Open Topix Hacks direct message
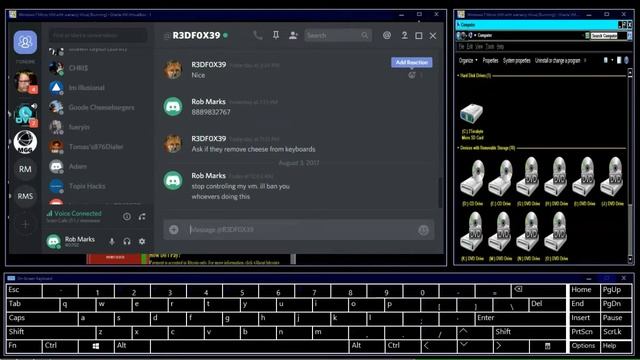Screen dimensions: 640x360 (97, 186)
